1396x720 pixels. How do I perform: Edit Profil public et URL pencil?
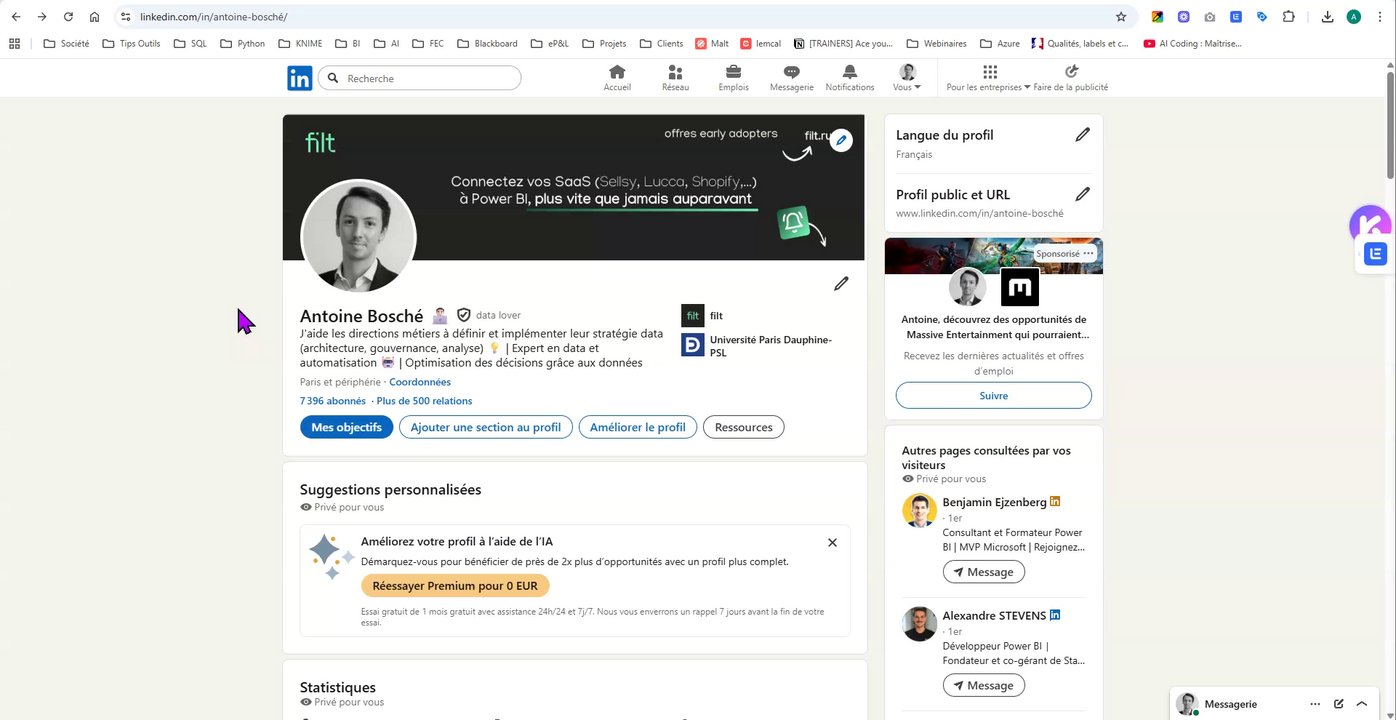(x=1082, y=194)
